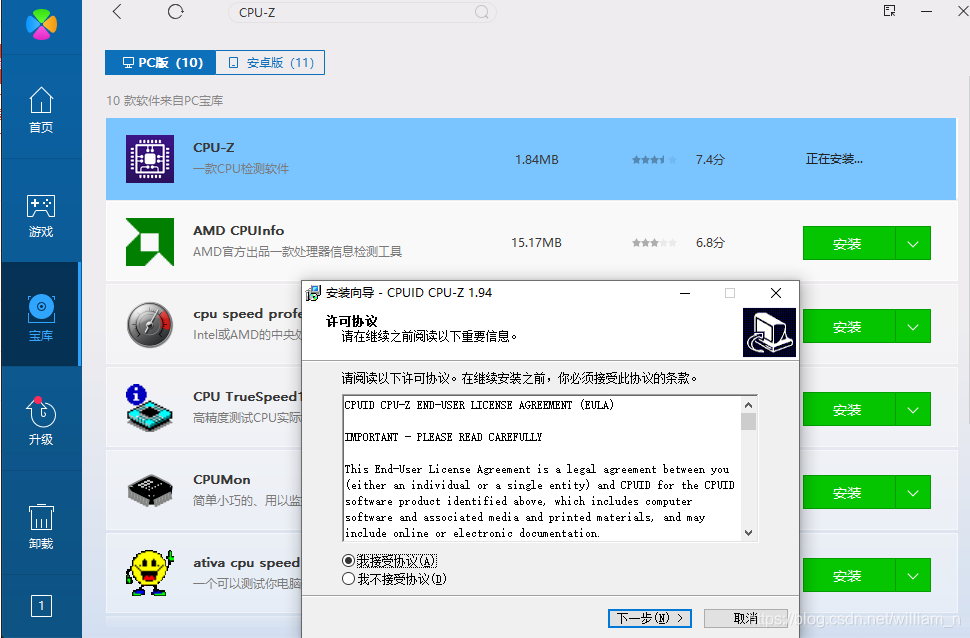Click the license text scrollbar up arrow
This screenshot has width=970, height=638.
point(748,405)
